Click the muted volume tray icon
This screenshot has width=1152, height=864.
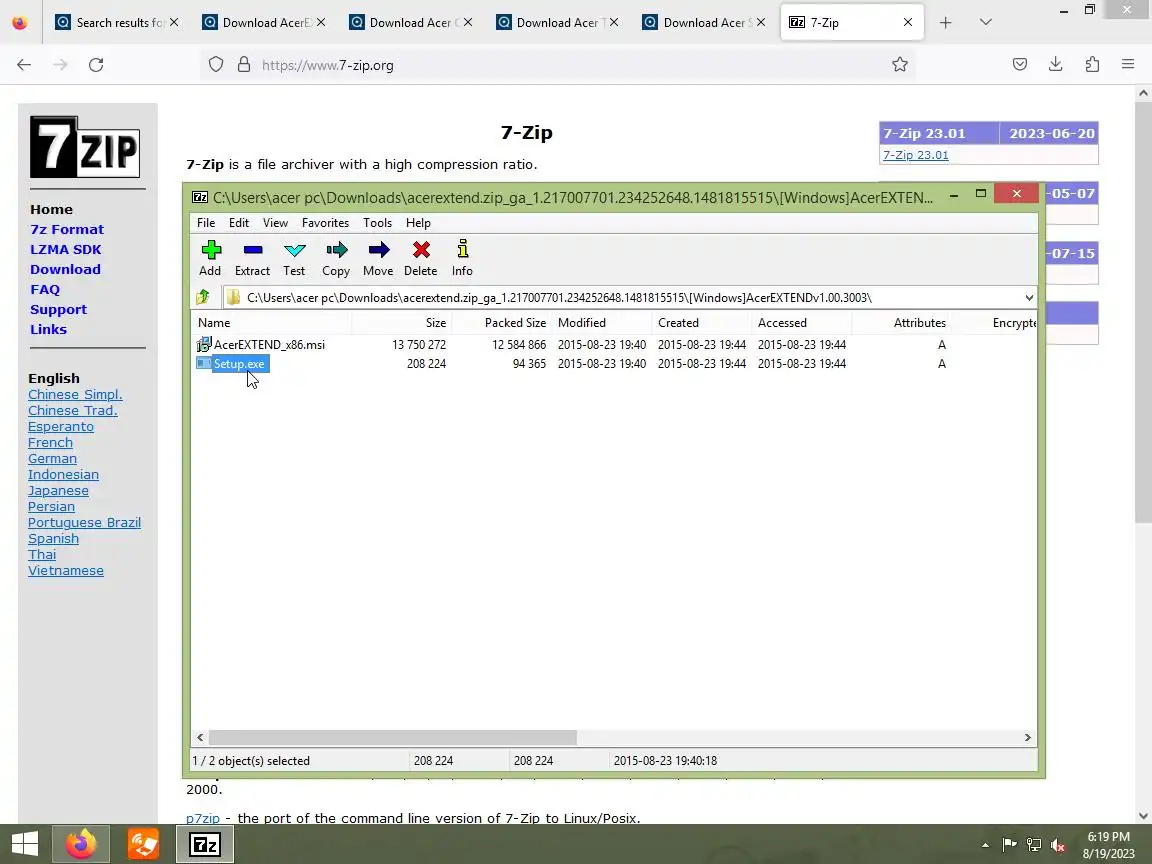pos(1058,845)
